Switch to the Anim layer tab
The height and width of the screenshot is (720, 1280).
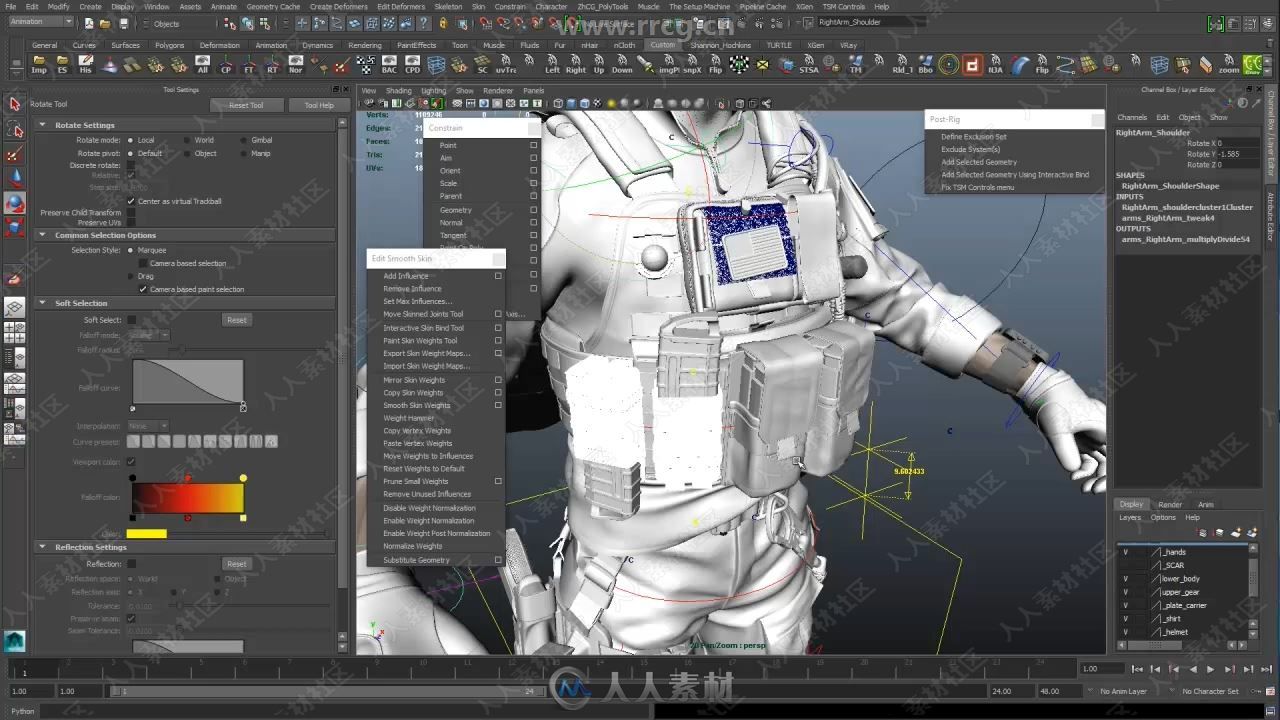1205,504
